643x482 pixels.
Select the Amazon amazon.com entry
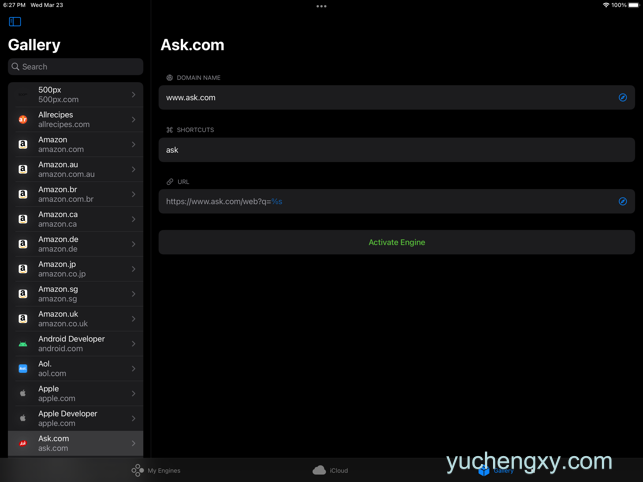coord(75,144)
